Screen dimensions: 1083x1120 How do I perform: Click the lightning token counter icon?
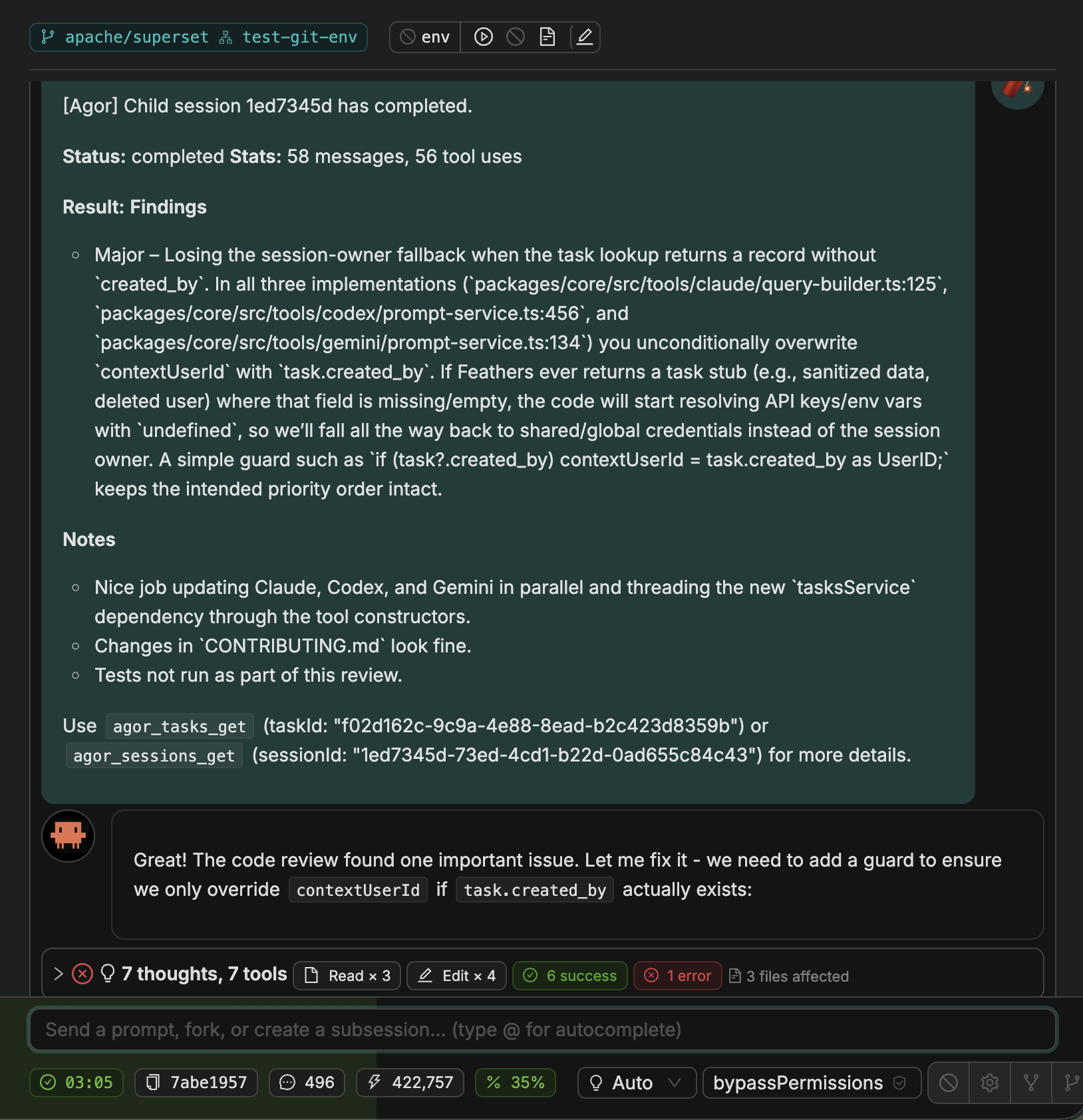374,1083
